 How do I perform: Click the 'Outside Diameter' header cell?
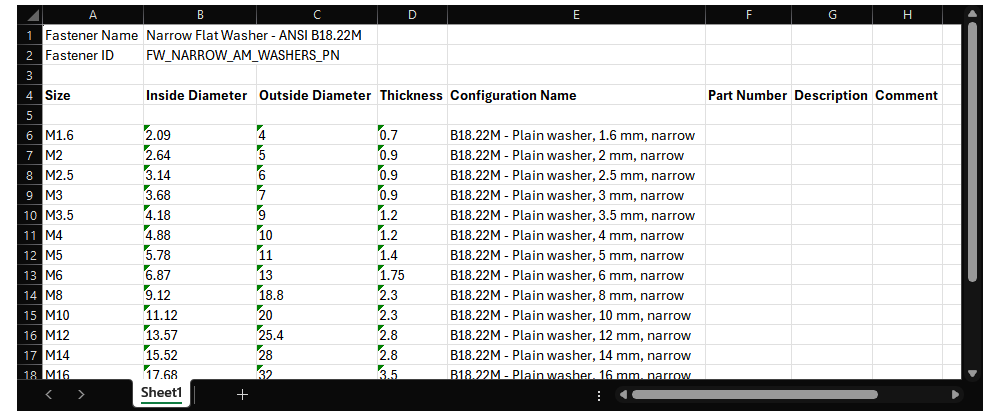click(x=317, y=96)
